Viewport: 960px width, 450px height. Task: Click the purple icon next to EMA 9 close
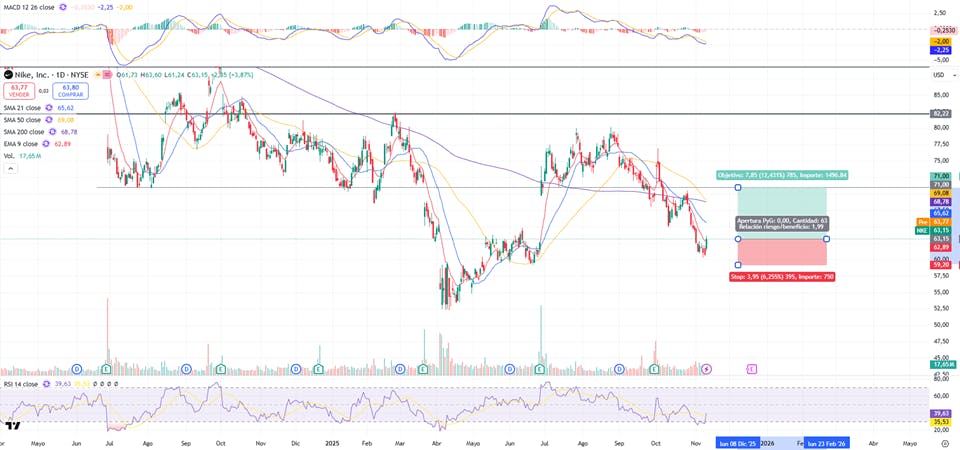[48, 144]
